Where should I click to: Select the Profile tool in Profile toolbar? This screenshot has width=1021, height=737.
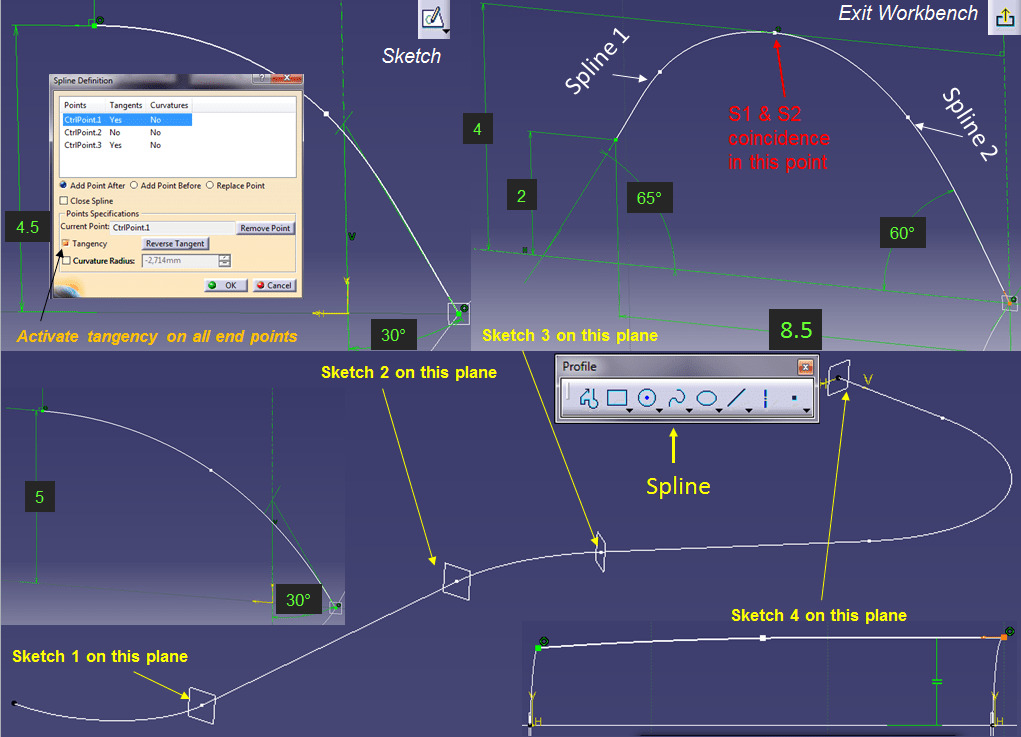coord(588,398)
